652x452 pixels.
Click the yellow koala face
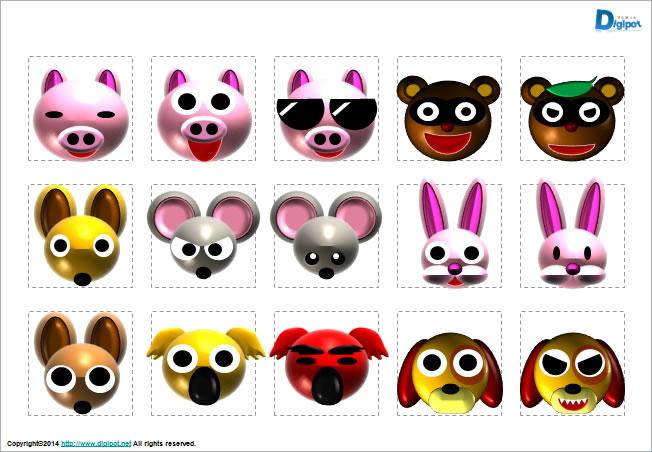coord(204,363)
